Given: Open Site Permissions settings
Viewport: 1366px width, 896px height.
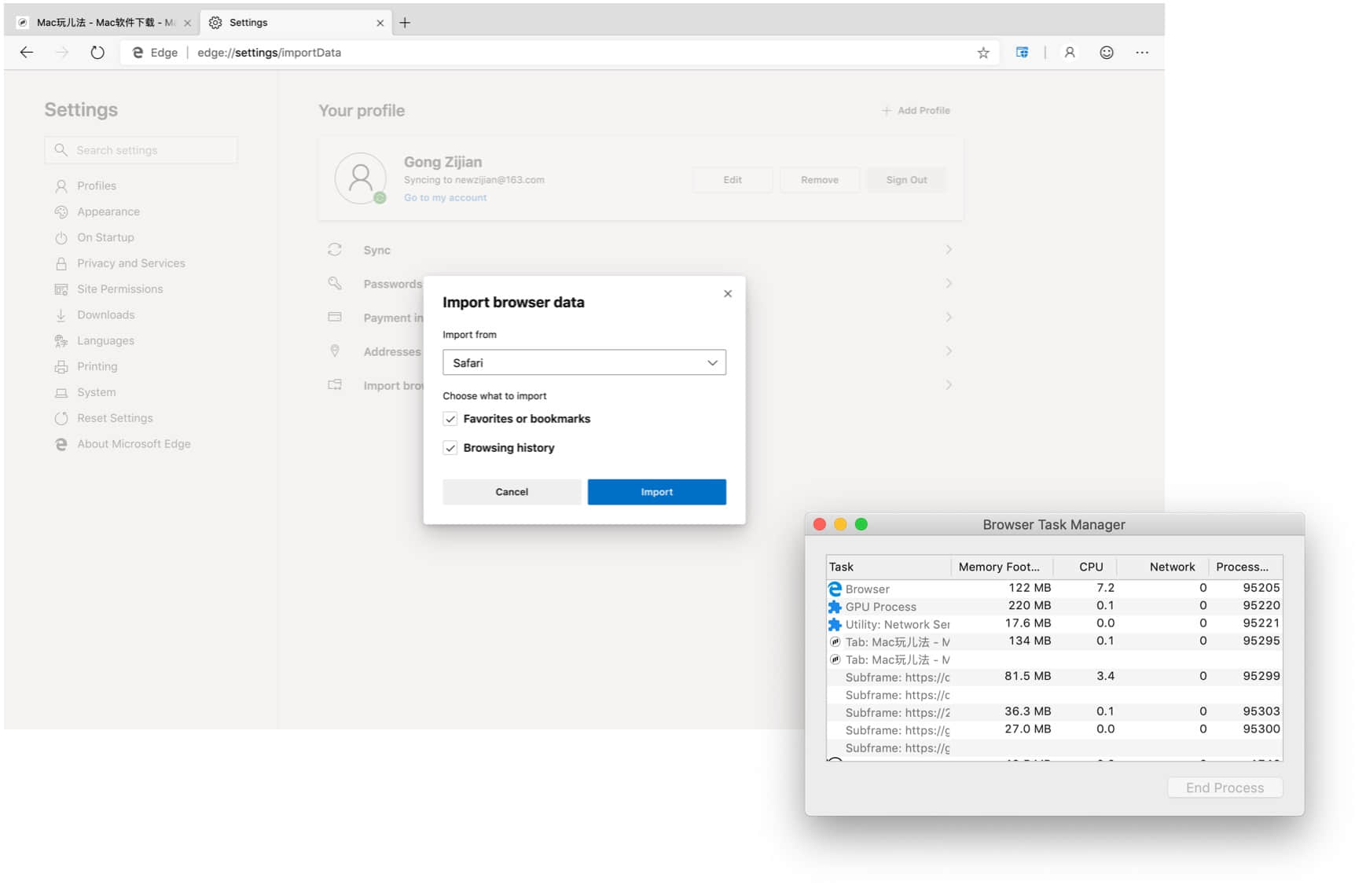Looking at the screenshot, I should coord(108,289).
